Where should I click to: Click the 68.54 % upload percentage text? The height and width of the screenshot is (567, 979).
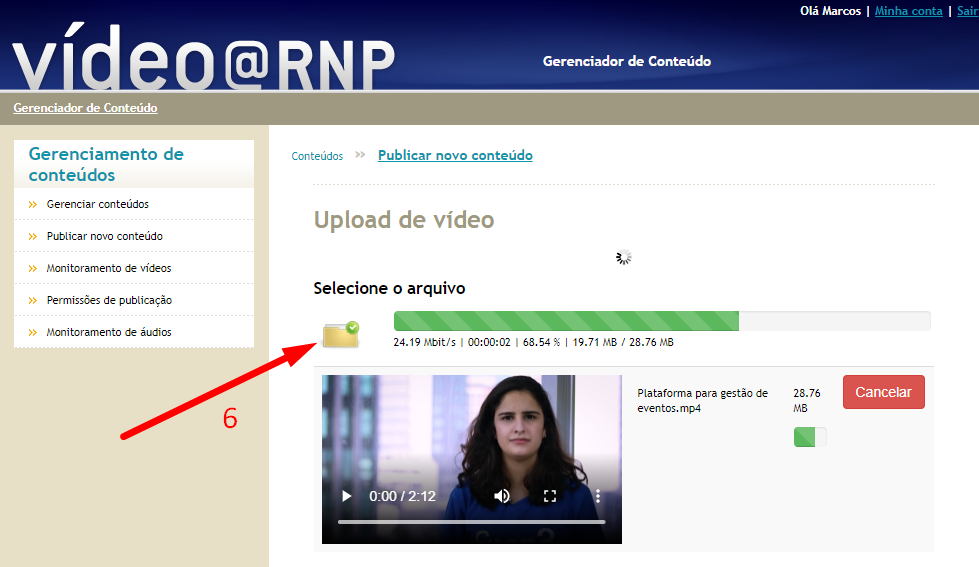click(541, 342)
